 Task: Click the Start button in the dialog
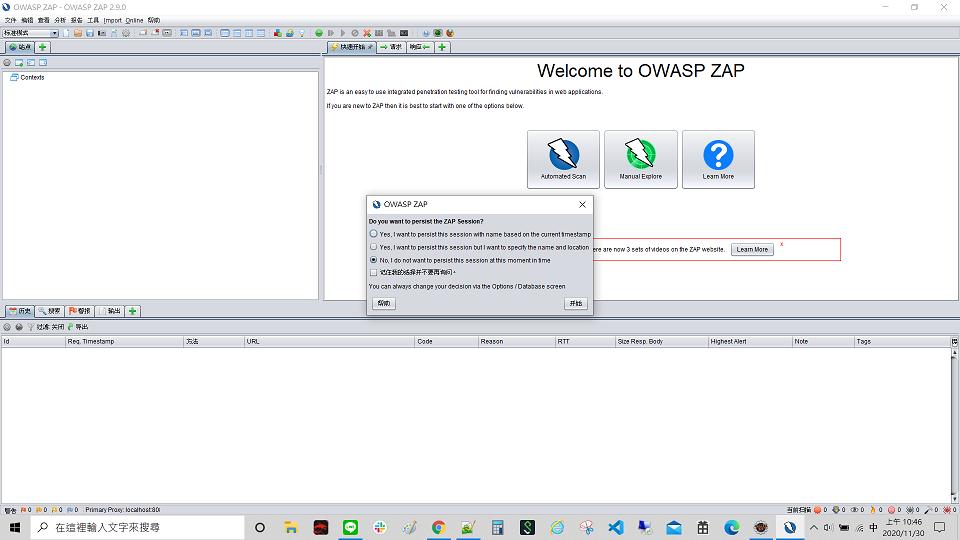click(x=576, y=303)
